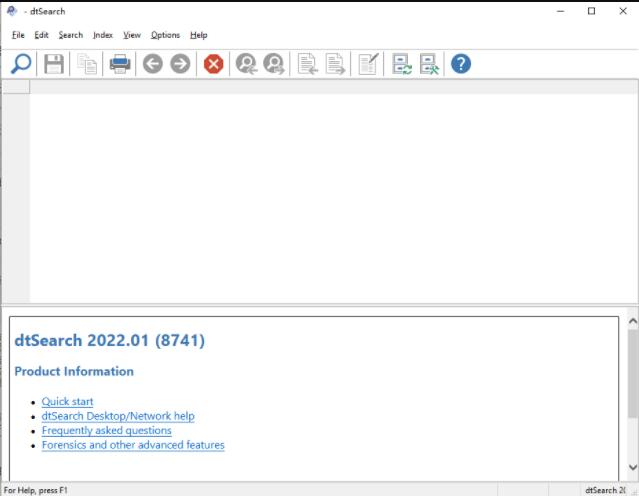Jump to previous hit icon
The width and height of the screenshot is (639, 496).
click(x=247, y=64)
